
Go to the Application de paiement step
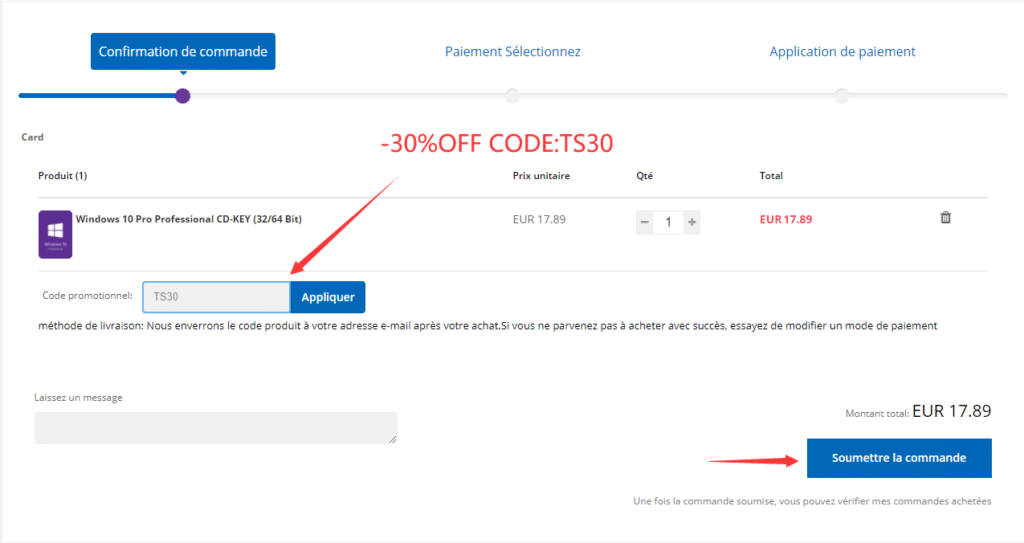(842, 52)
